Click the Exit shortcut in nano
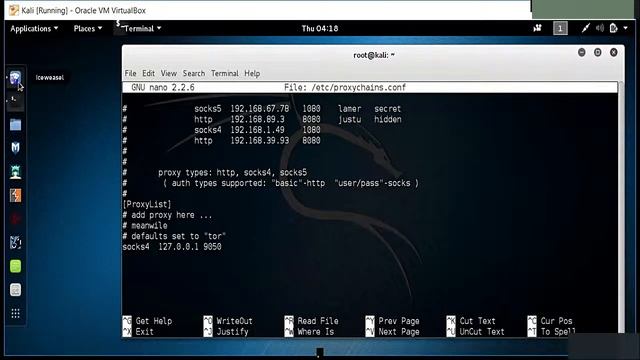Screen dimensions: 640x360 138,331
